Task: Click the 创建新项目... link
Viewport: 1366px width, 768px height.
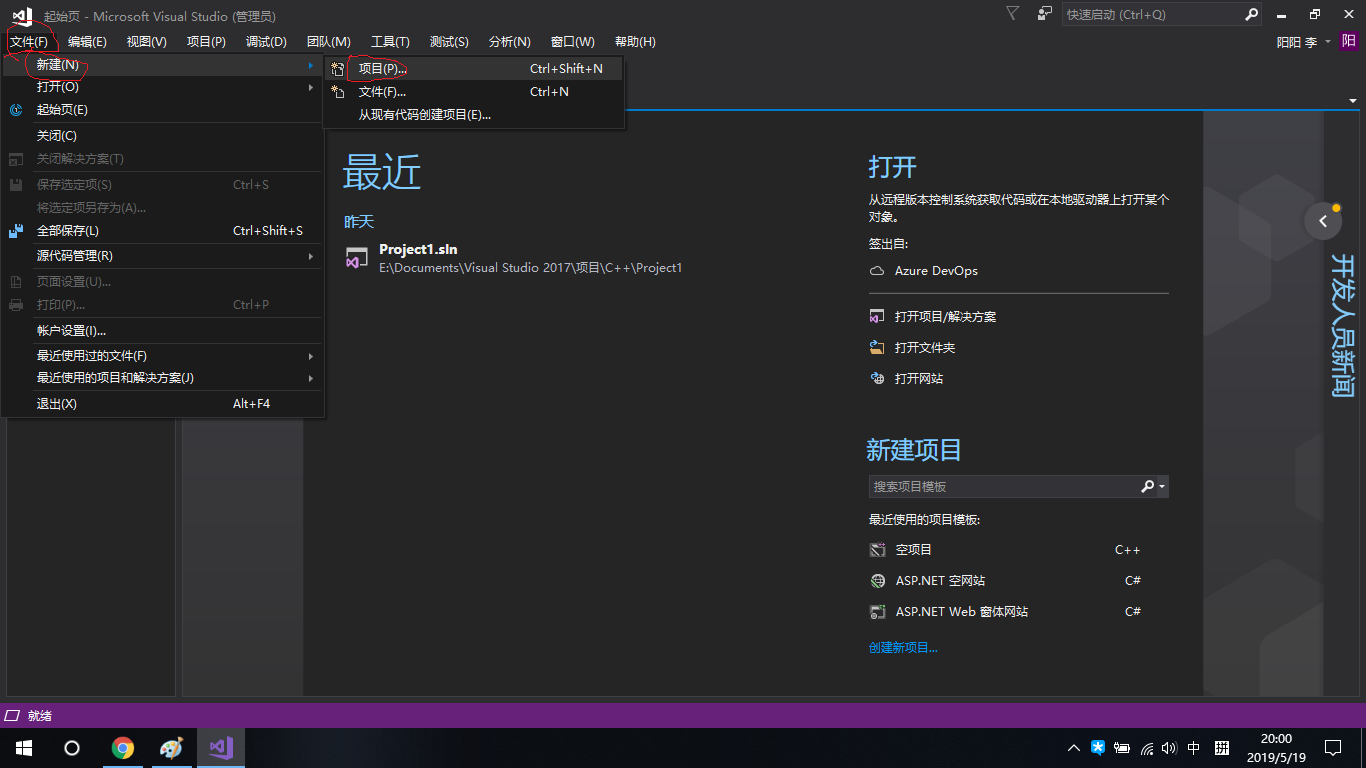Action: pos(903,647)
